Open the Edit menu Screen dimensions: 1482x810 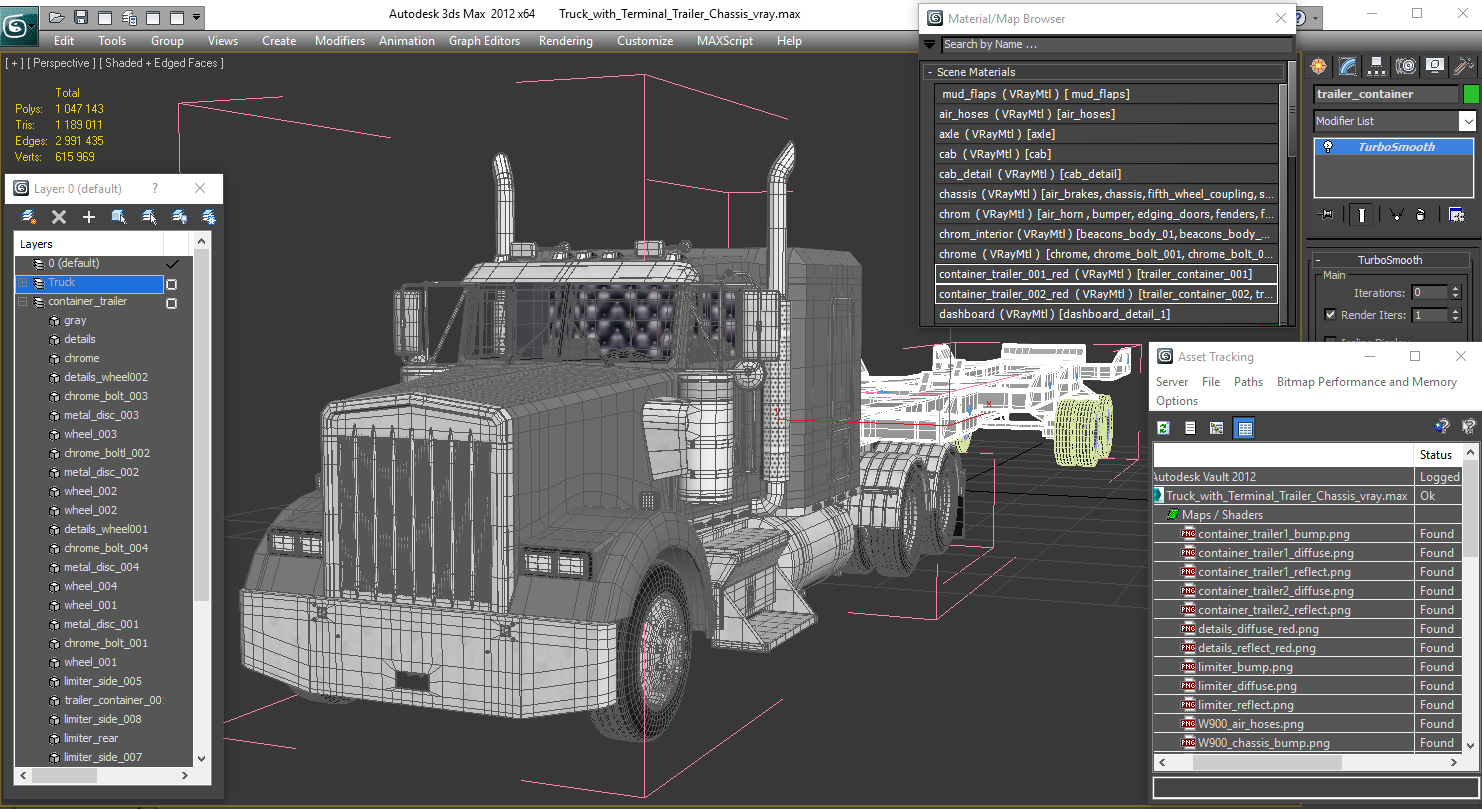click(x=64, y=41)
